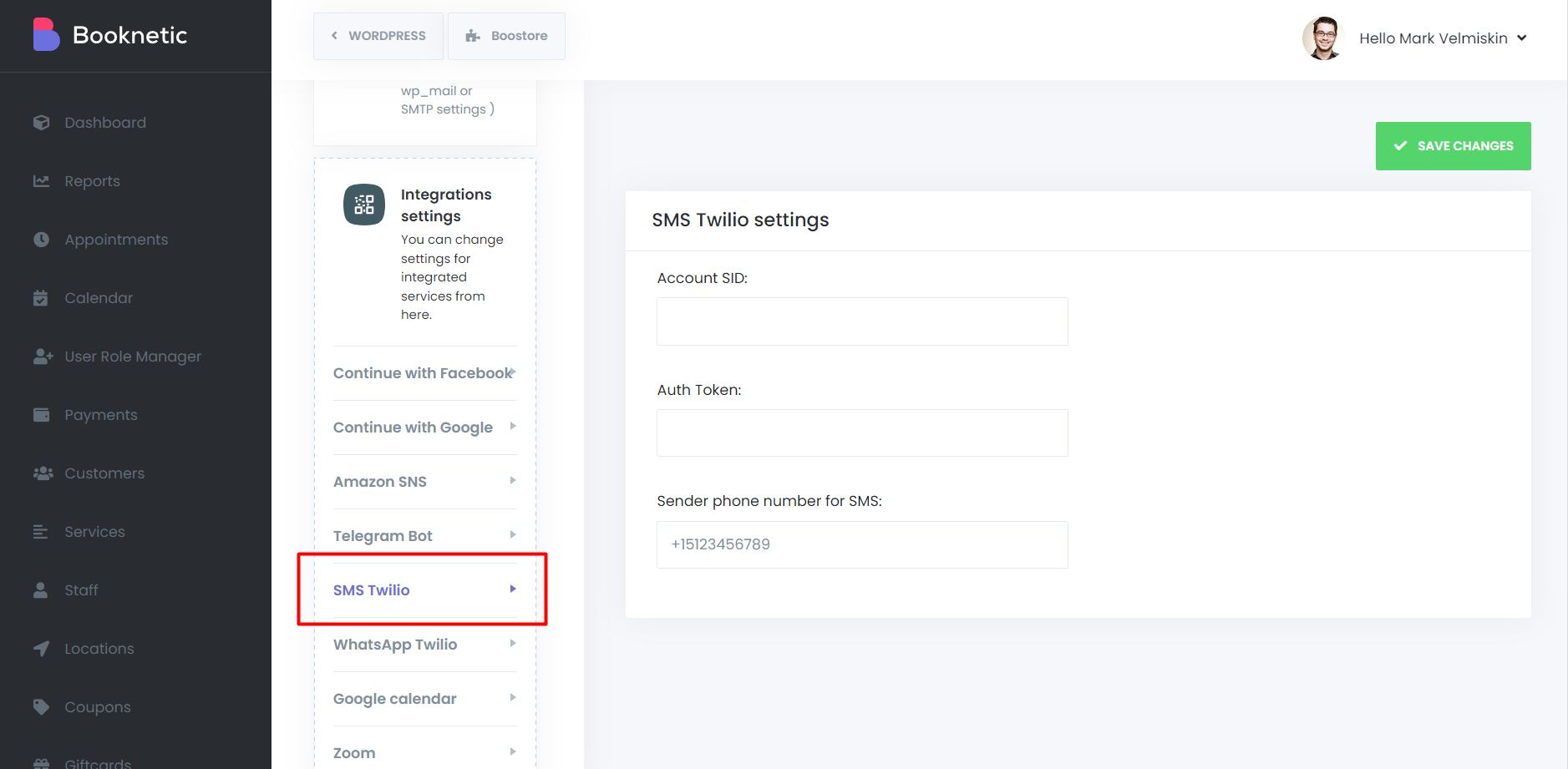Go back via the WordPress button
This screenshot has height=769, width=1568.
click(x=378, y=36)
